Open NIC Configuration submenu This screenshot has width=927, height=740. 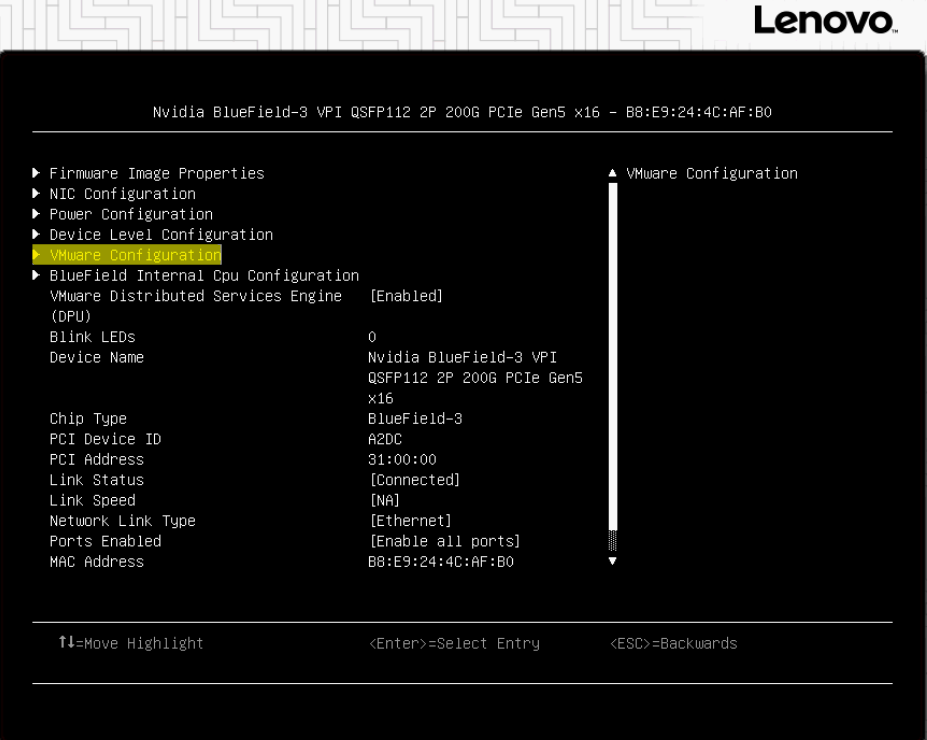122,194
